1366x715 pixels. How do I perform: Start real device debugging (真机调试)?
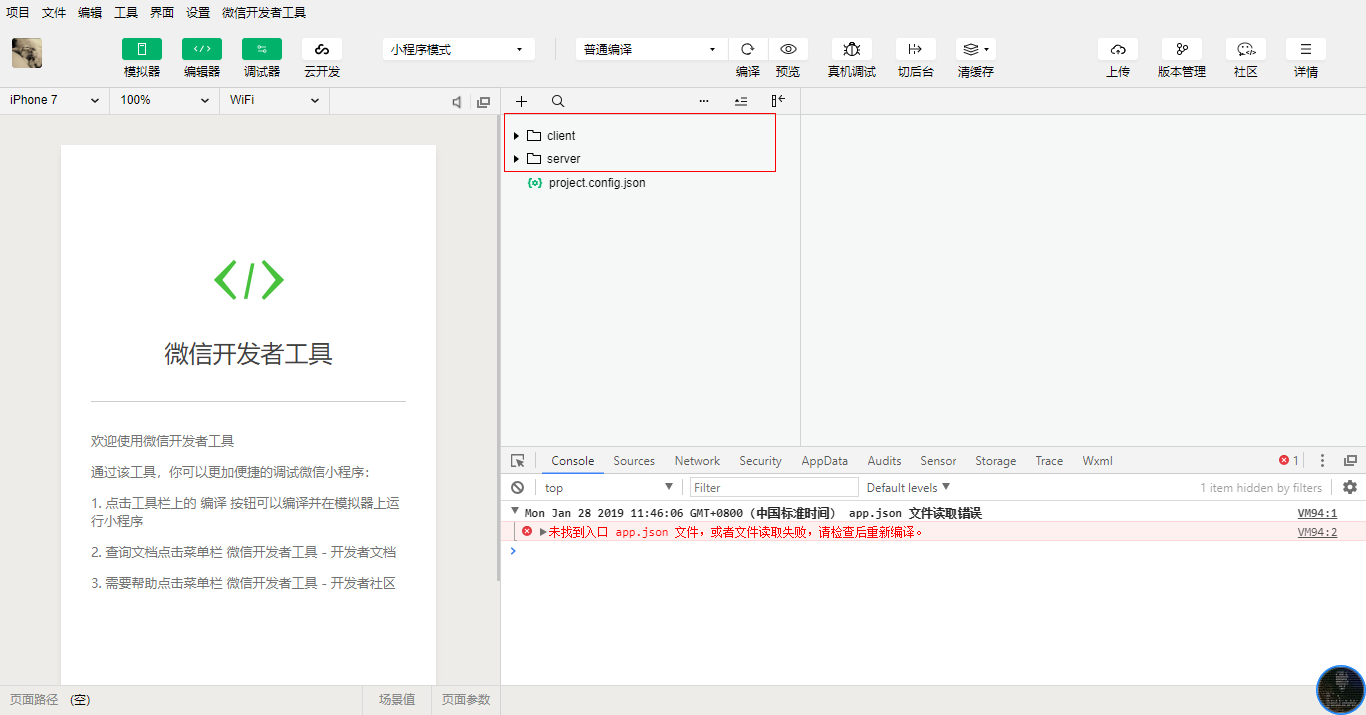(x=851, y=49)
